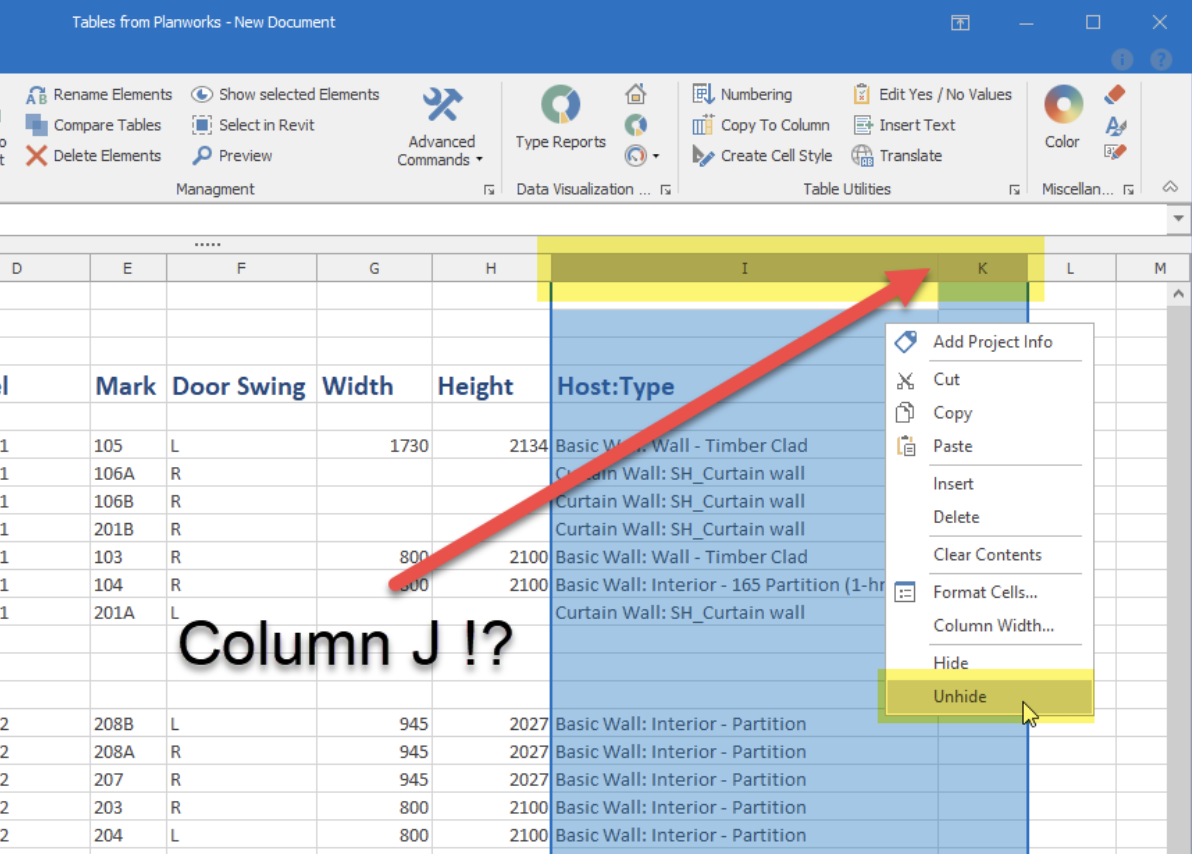The width and height of the screenshot is (1192, 854).
Task: Open the gauge visualization dropdown arrow
Action: 655,156
